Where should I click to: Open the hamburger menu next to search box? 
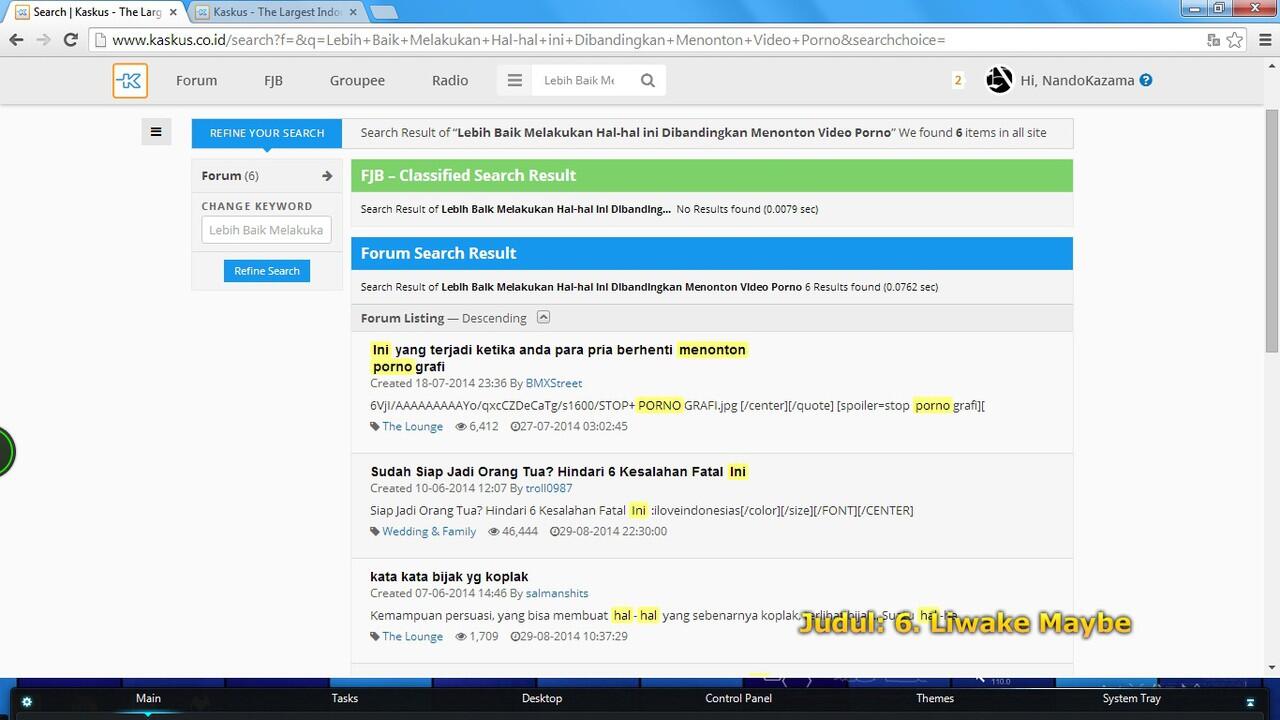514,80
